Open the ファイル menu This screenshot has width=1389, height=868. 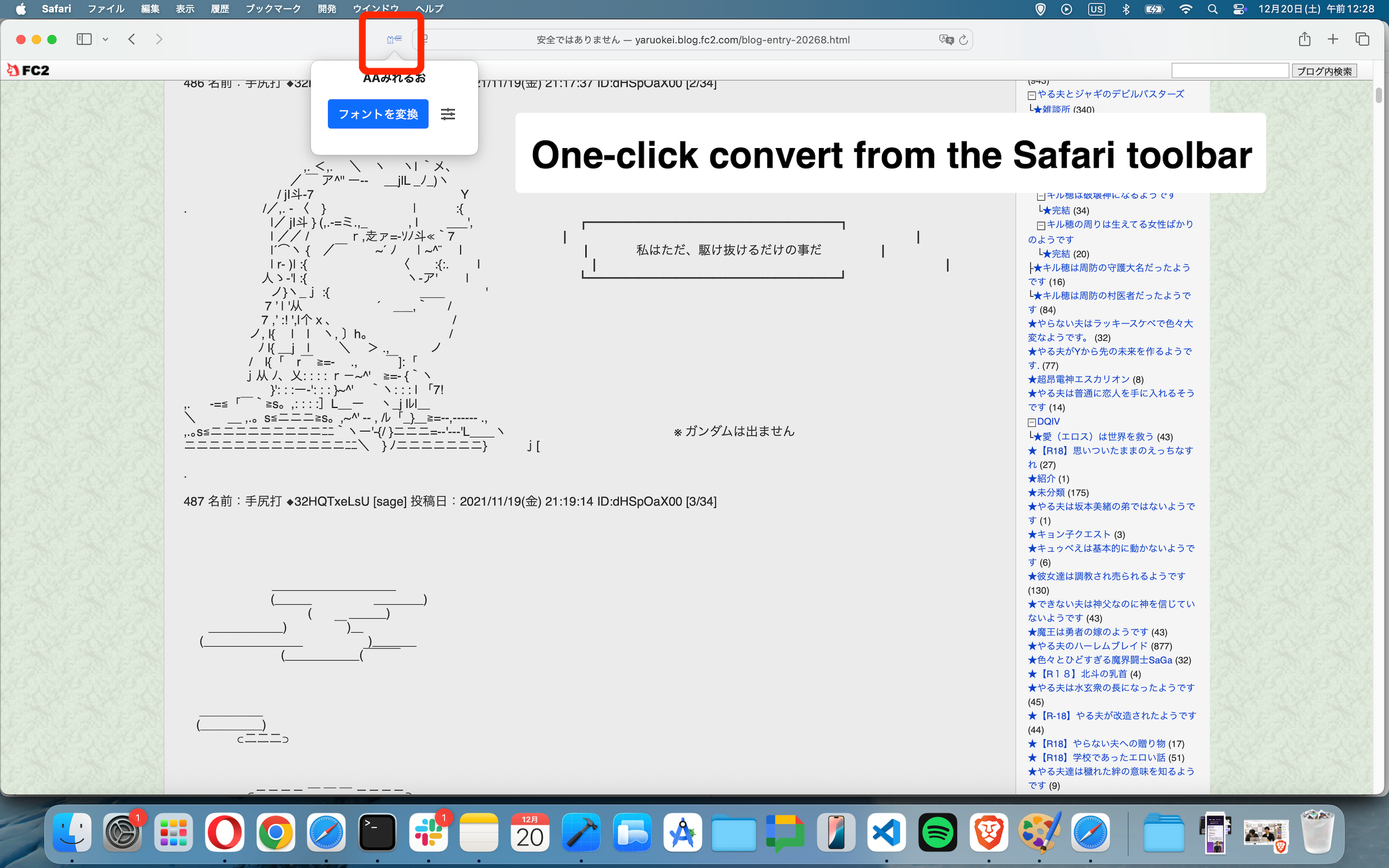[106, 9]
